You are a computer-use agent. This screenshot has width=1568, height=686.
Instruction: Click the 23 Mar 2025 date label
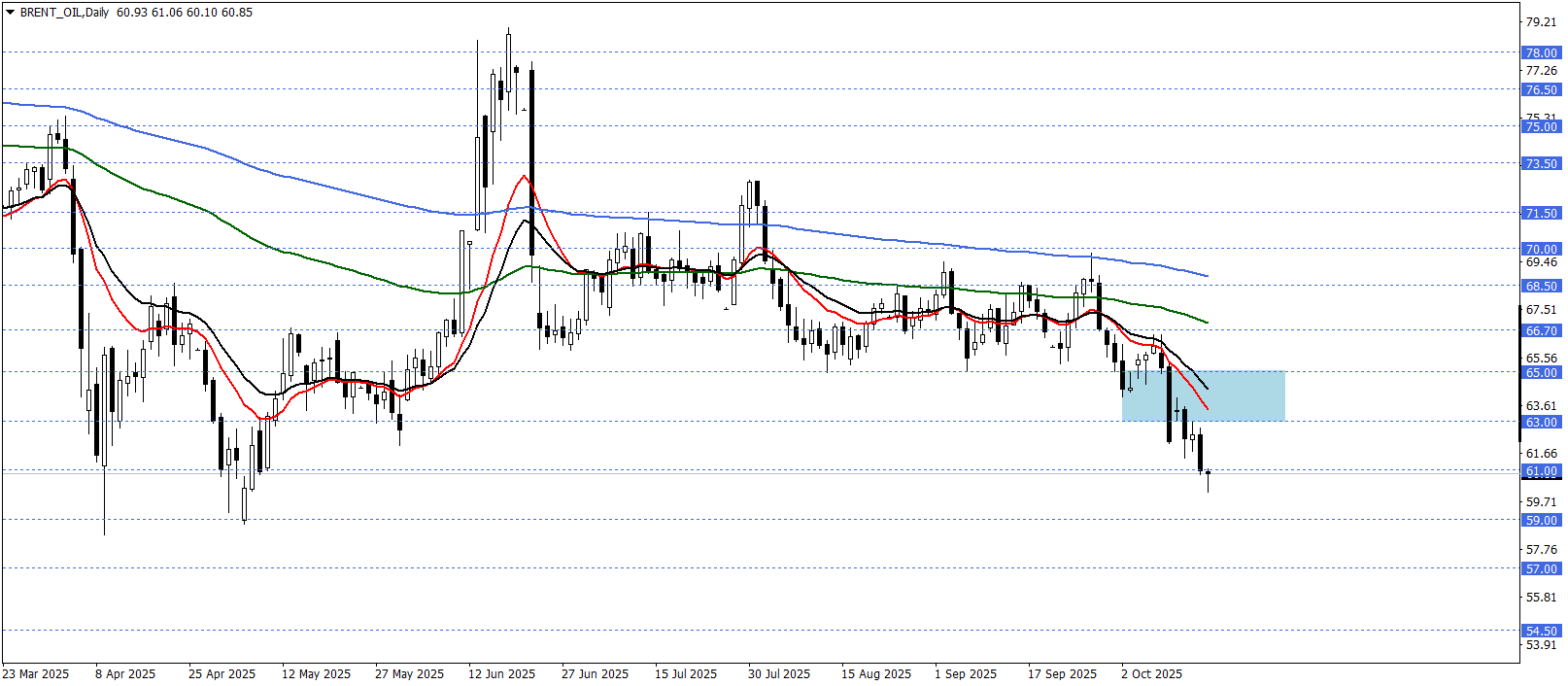click(x=36, y=674)
